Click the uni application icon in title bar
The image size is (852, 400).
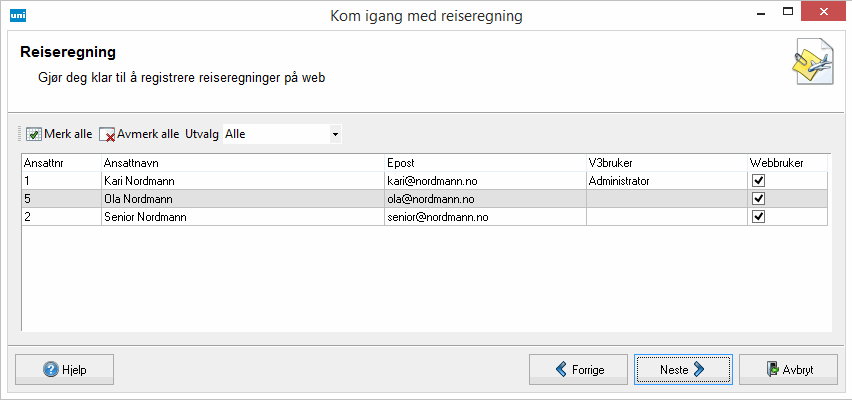coord(17,15)
